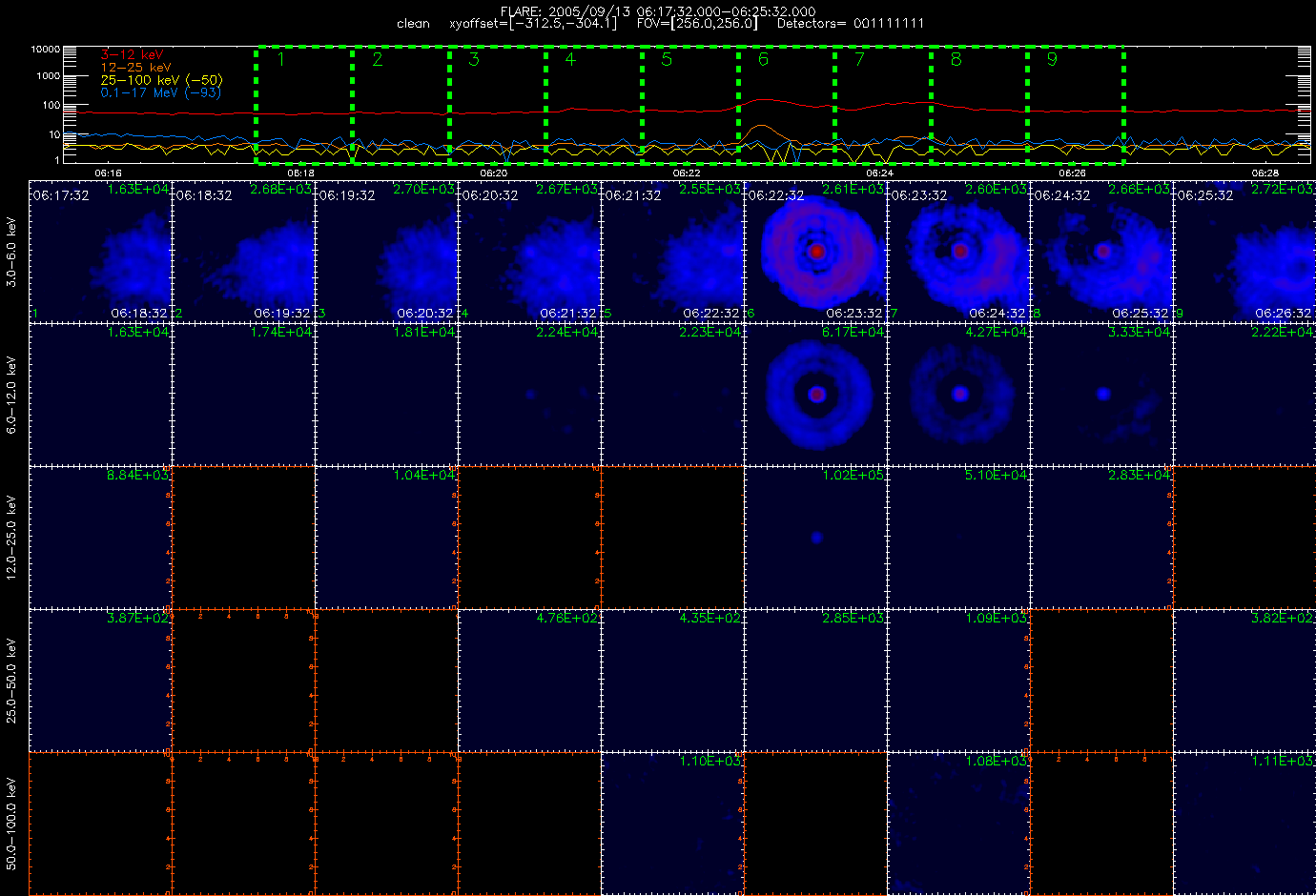Screen dimensions: 1316x896
Task: Click the 50.0-100.0 keV image labeled 1.10E+03
Action: 673,823
